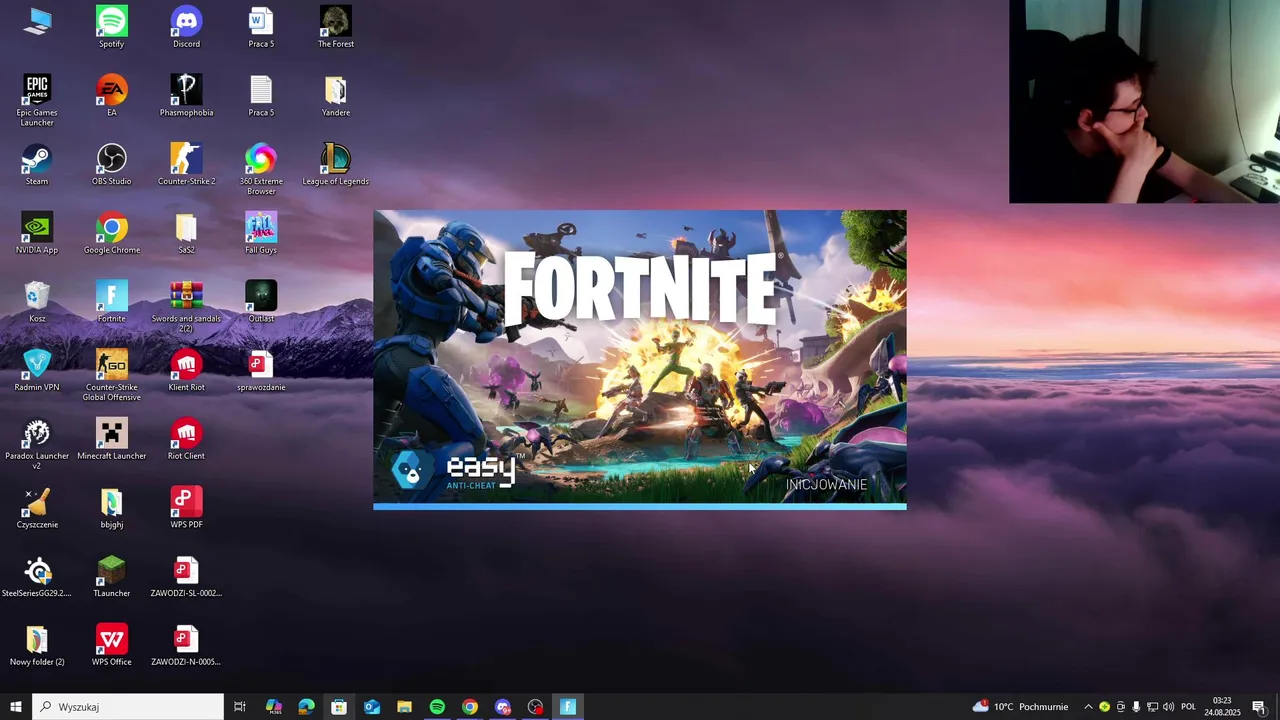Select the NVIDIA App desktop icon
Viewport: 1280px width, 720px height.
tap(37, 233)
